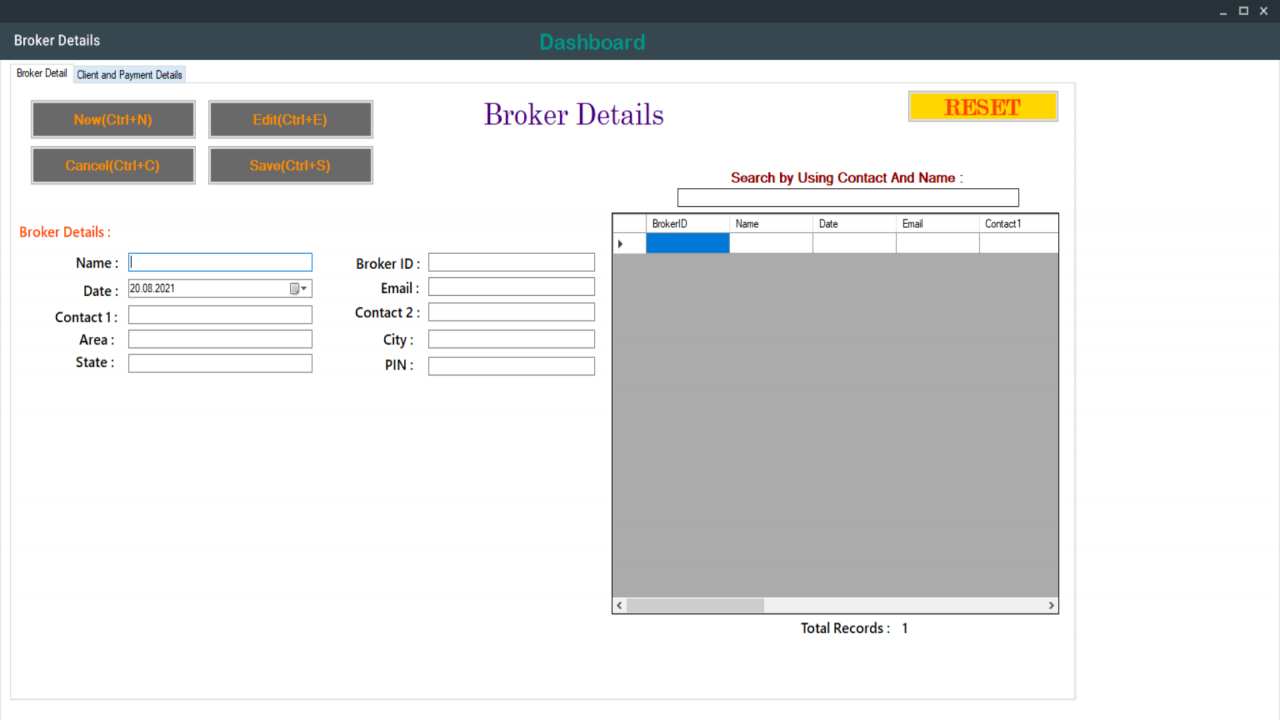Sort grid by Date column header

854,224
